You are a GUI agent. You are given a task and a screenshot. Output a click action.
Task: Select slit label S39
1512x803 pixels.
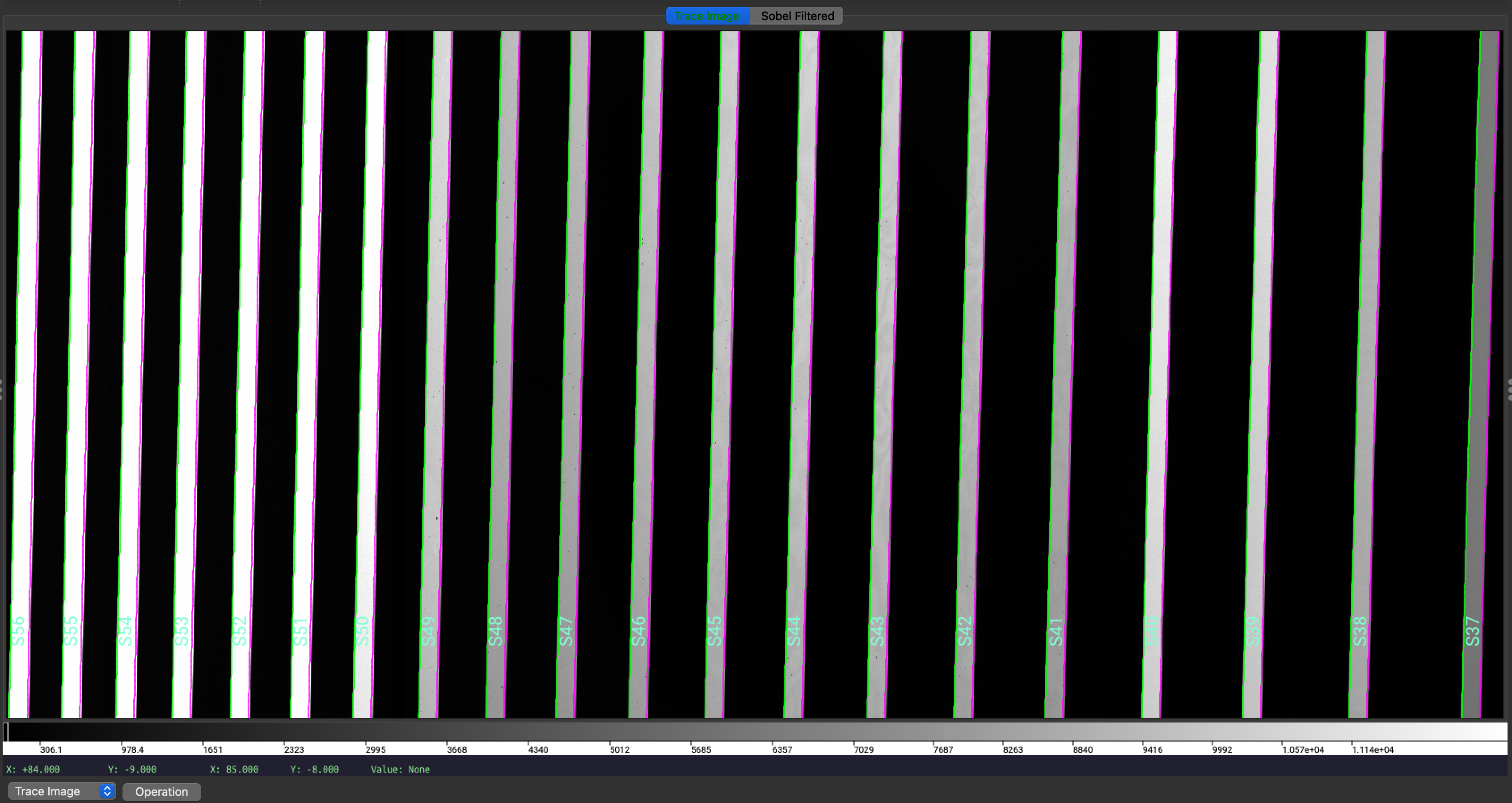point(1253,631)
